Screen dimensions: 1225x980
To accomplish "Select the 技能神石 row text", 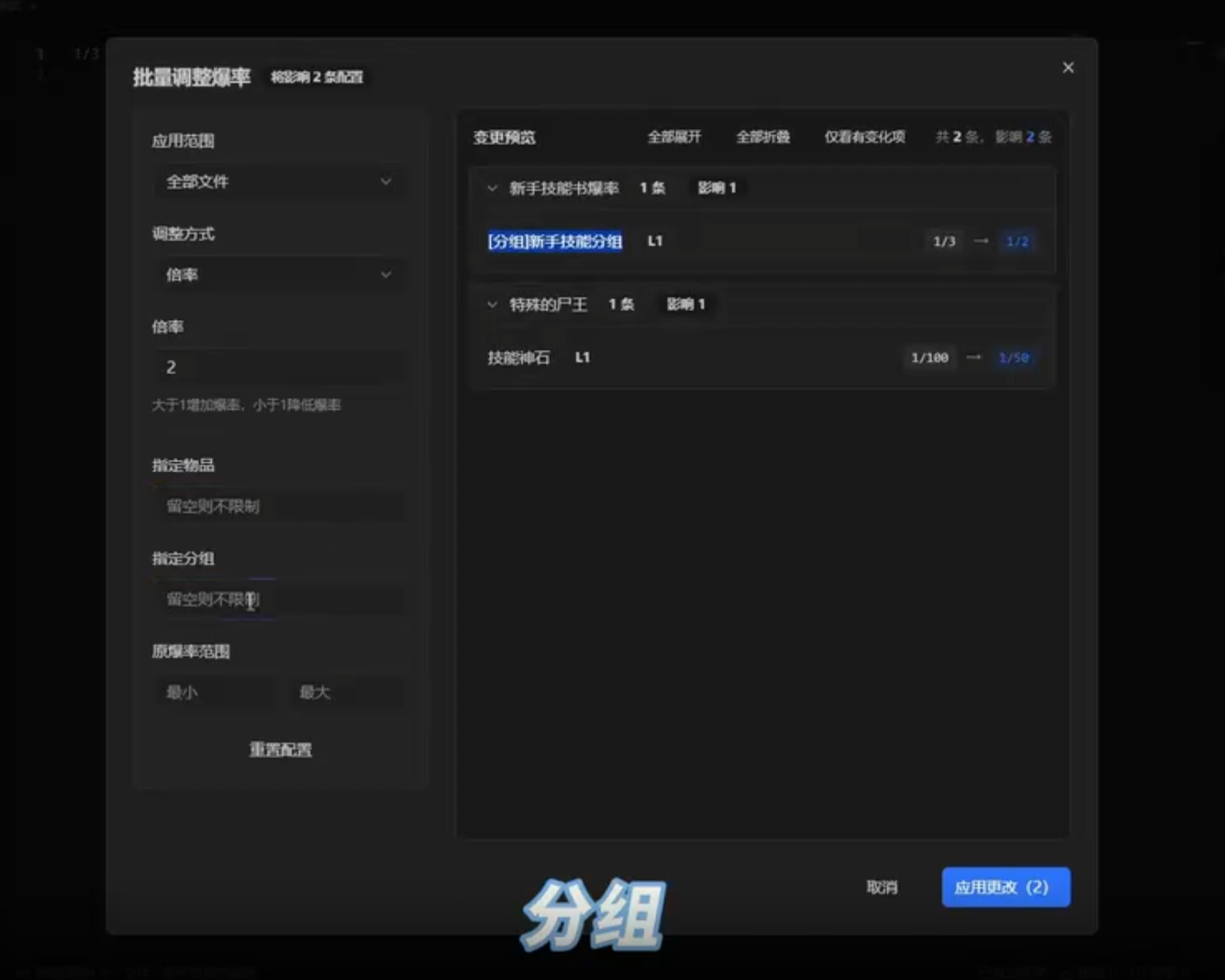I will tap(519, 357).
